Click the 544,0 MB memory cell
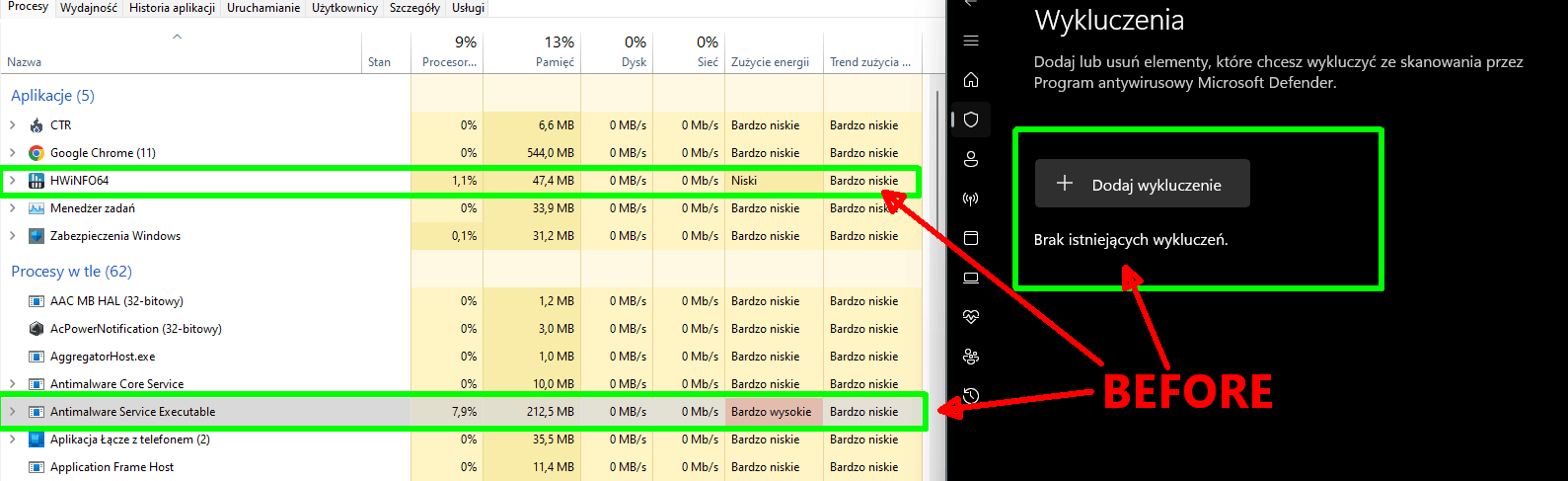 (x=532, y=153)
